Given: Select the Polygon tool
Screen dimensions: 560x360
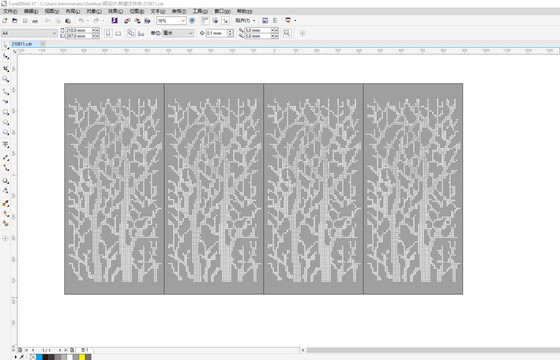Looking at the screenshot, I should click(x=5, y=132).
